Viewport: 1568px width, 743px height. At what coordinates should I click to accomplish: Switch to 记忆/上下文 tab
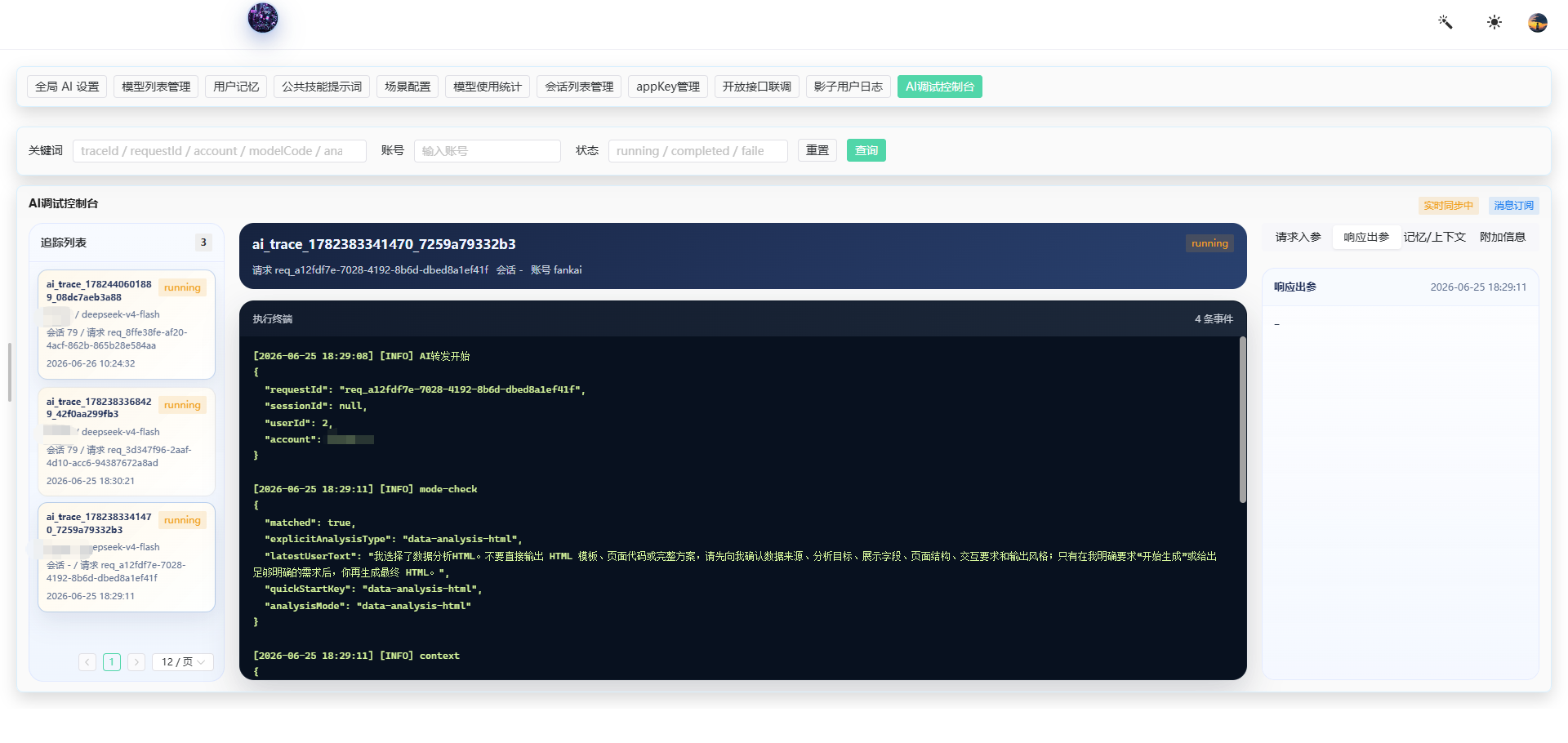coord(1435,237)
